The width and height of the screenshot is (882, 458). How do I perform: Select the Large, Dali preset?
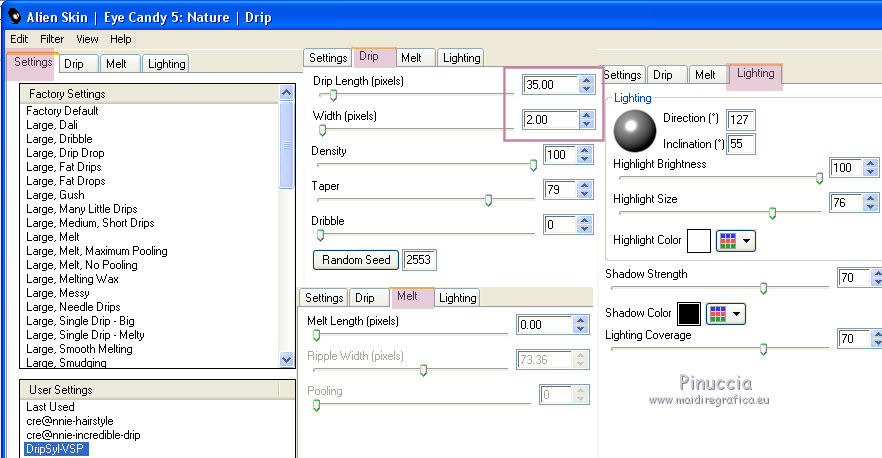52,125
